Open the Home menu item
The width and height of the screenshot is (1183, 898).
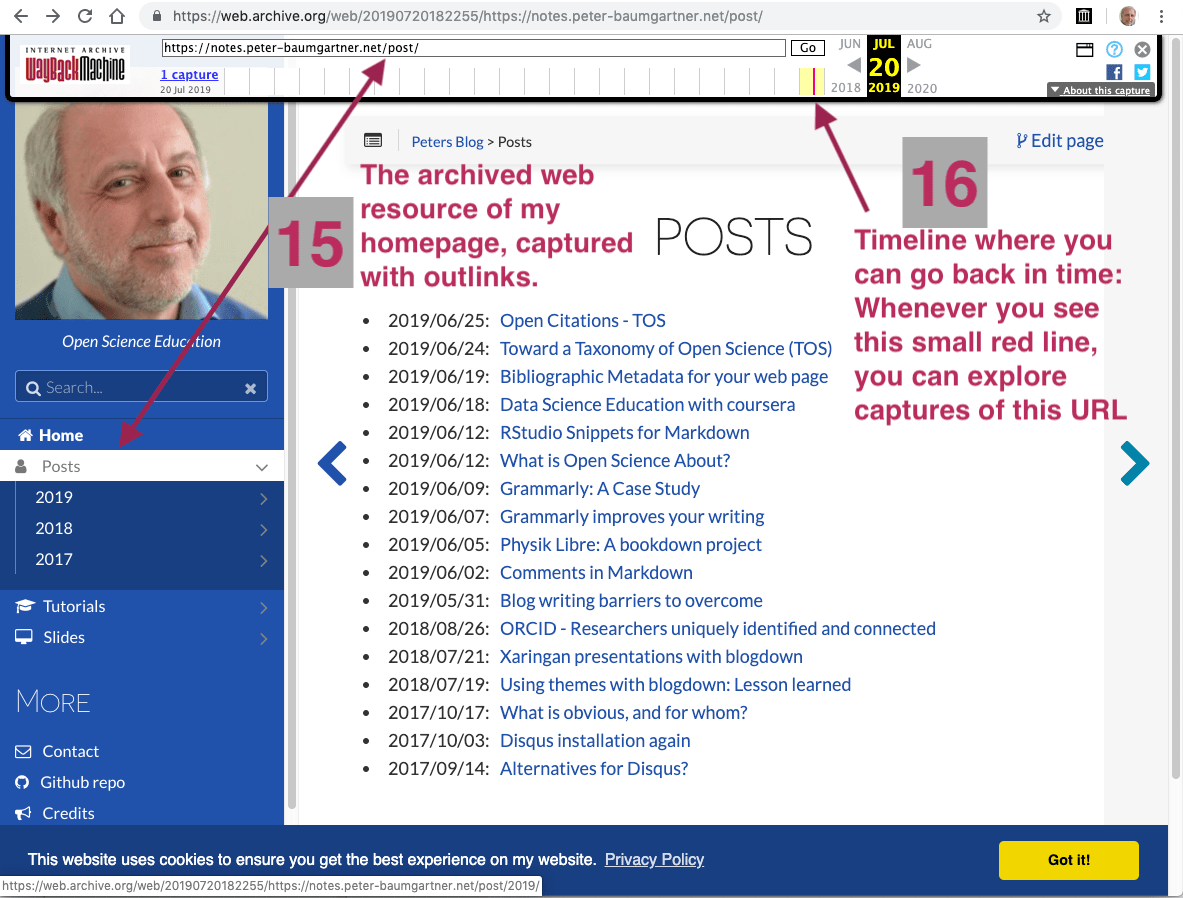coord(60,435)
